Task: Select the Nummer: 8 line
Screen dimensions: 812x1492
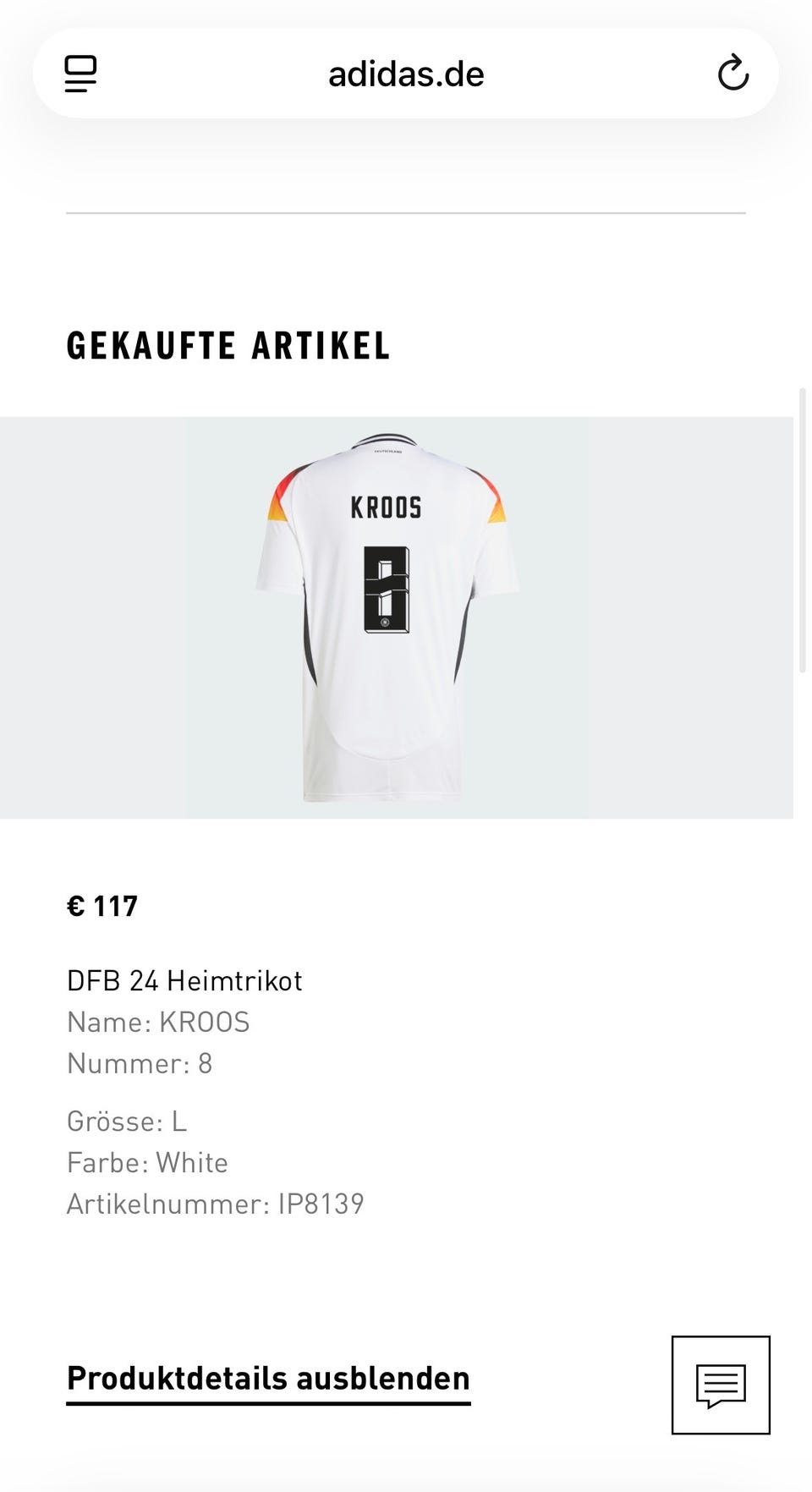Action: point(140,1063)
